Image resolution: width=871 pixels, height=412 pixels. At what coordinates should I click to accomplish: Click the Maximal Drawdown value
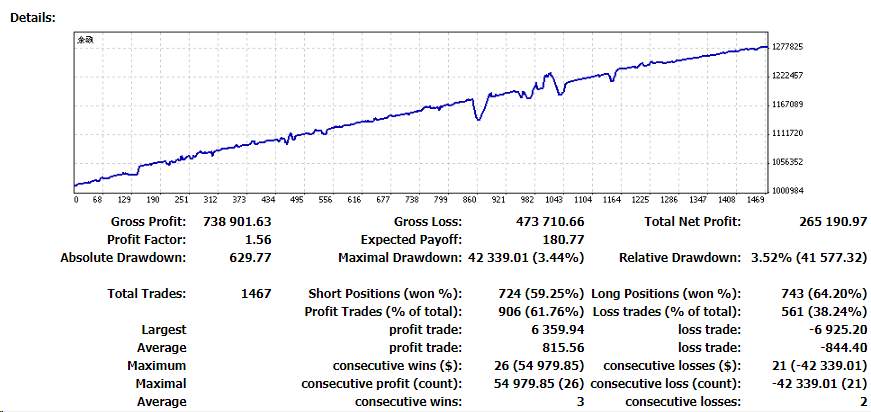point(524,258)
